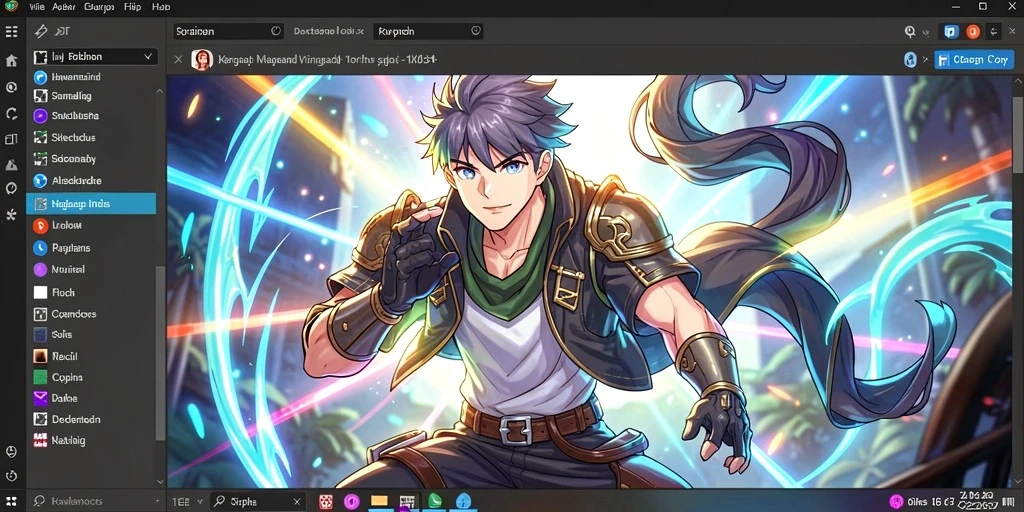Click the orange circle icon in top toolbar

(973, 31)
